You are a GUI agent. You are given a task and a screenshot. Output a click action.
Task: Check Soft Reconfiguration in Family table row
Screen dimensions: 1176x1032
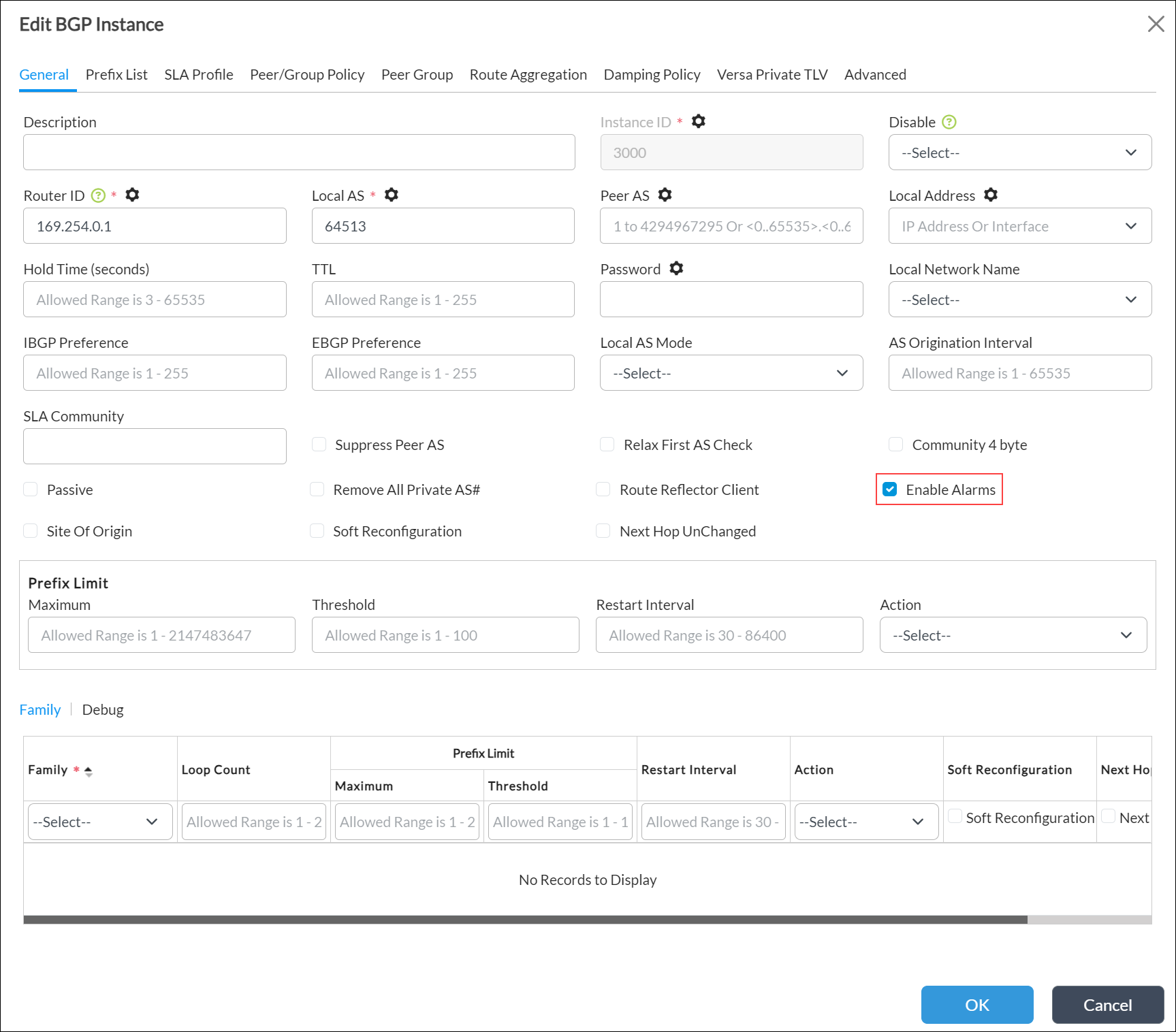point(955,816)
